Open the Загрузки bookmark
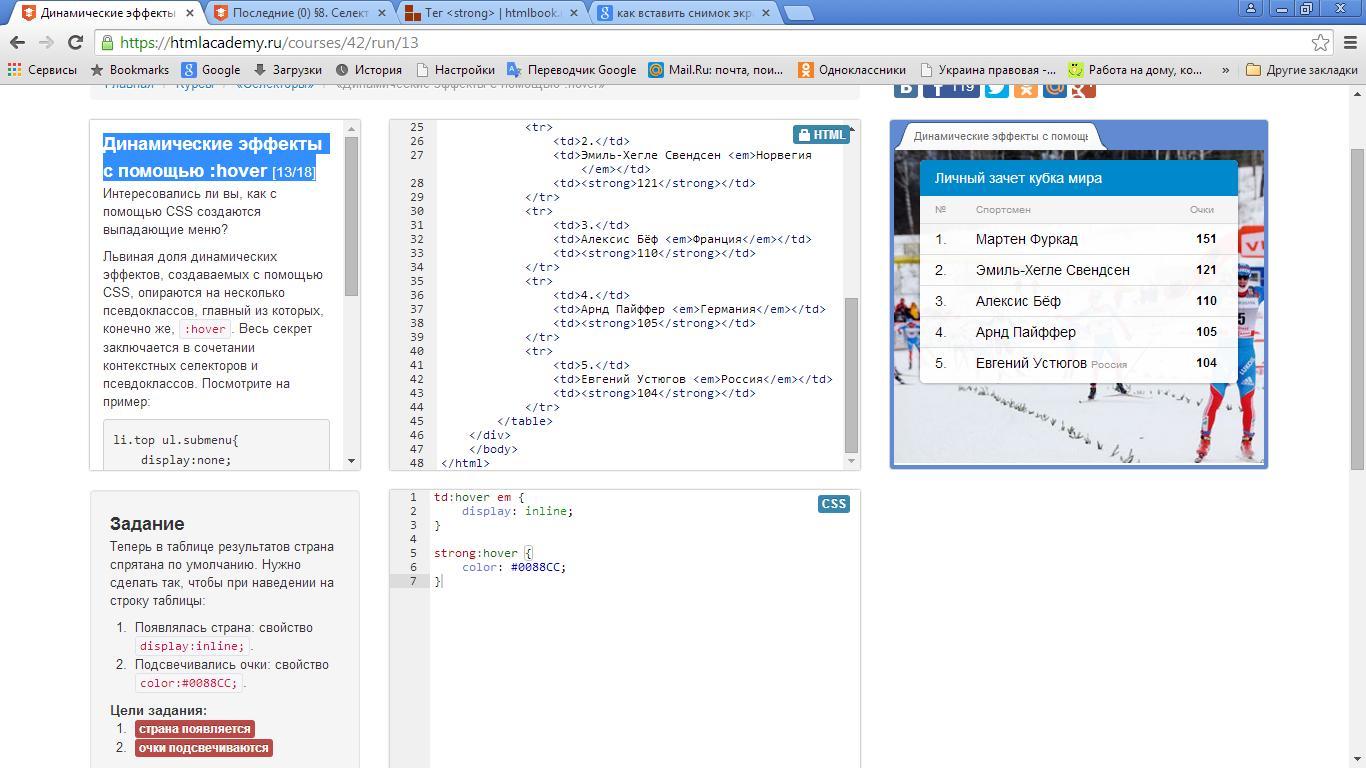 287,70
